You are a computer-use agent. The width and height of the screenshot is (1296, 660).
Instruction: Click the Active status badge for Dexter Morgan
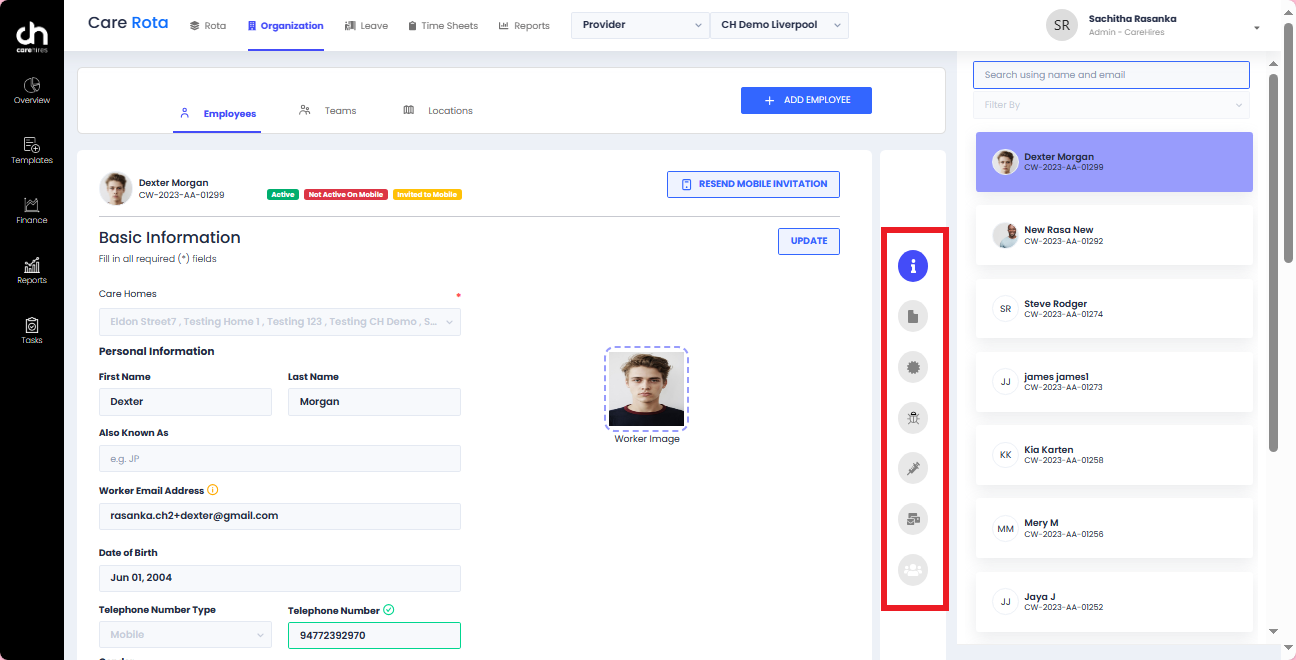click(283, 195)
